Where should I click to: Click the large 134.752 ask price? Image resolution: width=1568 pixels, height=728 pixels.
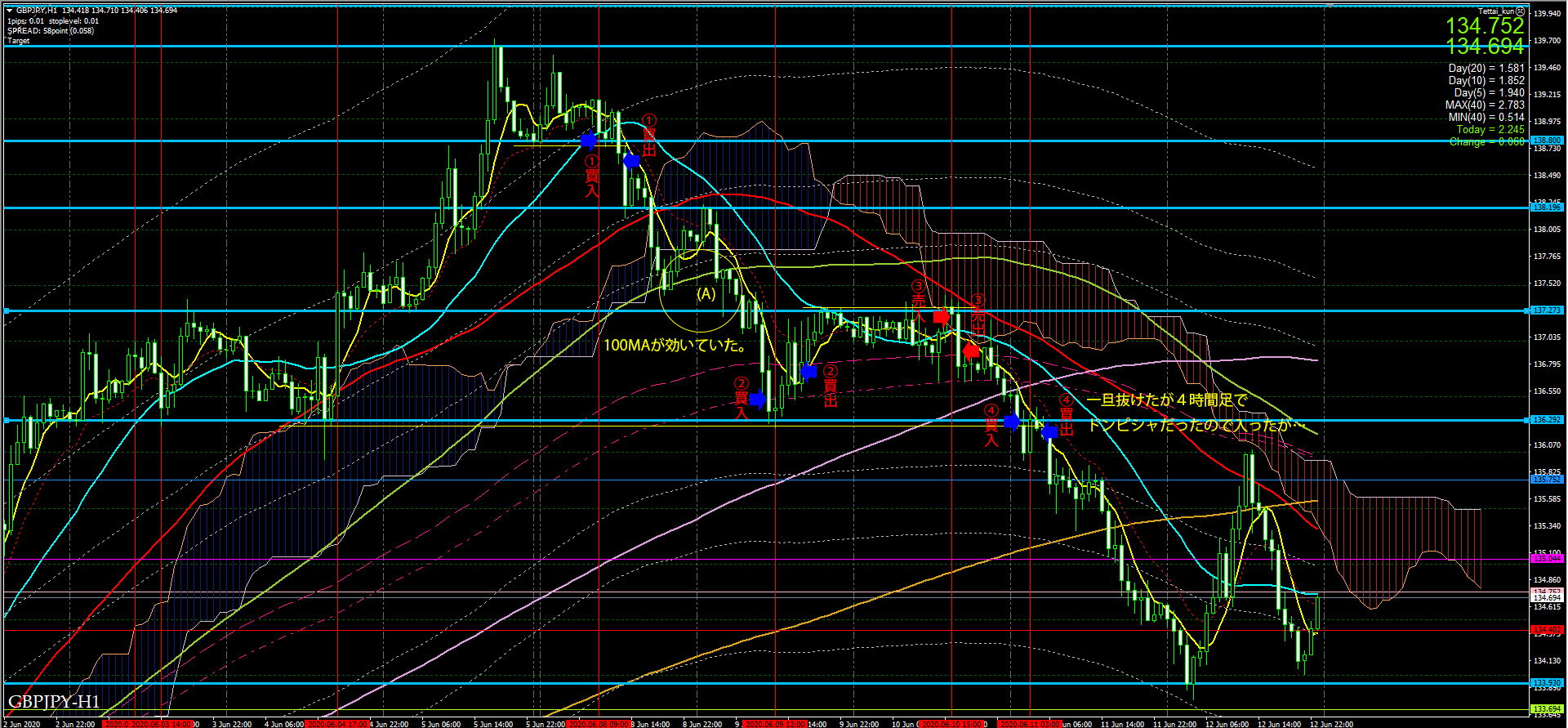(1485, 26)
